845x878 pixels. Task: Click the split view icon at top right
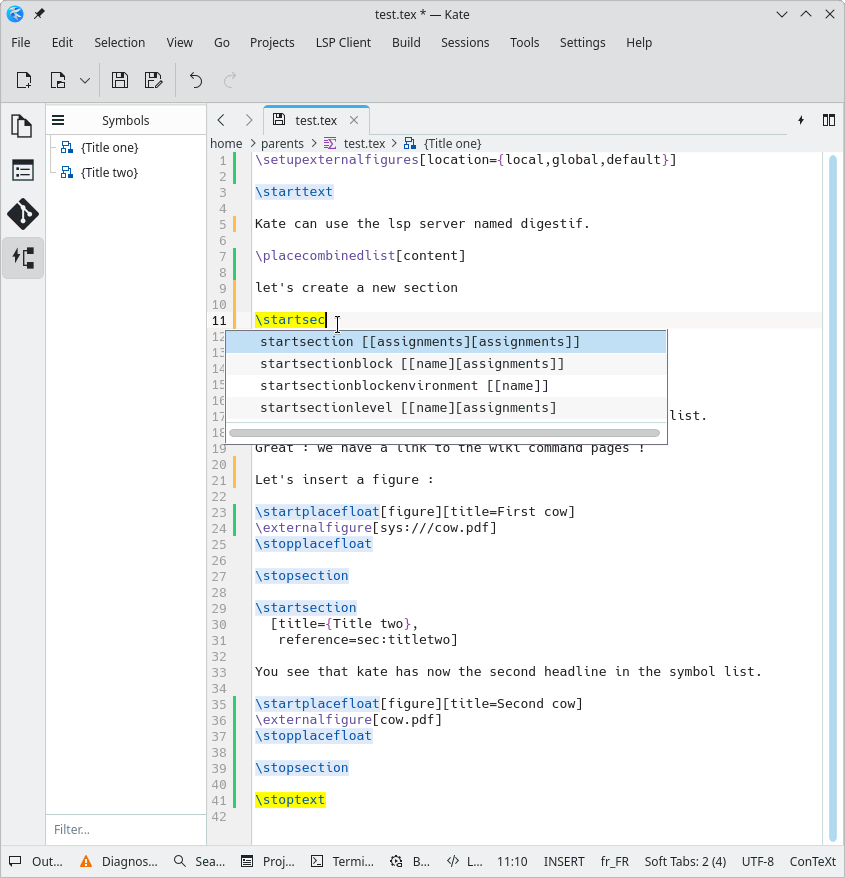click(828, 120)
